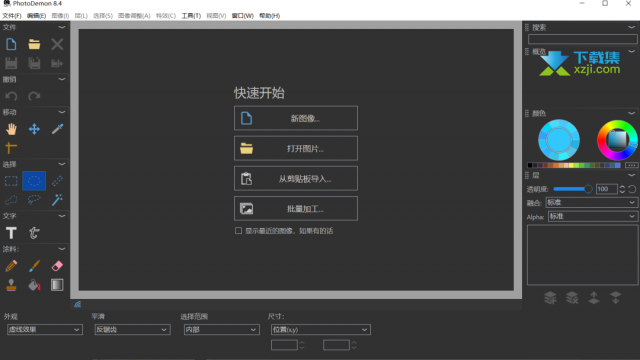Select the Polygon selection tool
This screenshot has width=640, height=360.
pos(11,200)
